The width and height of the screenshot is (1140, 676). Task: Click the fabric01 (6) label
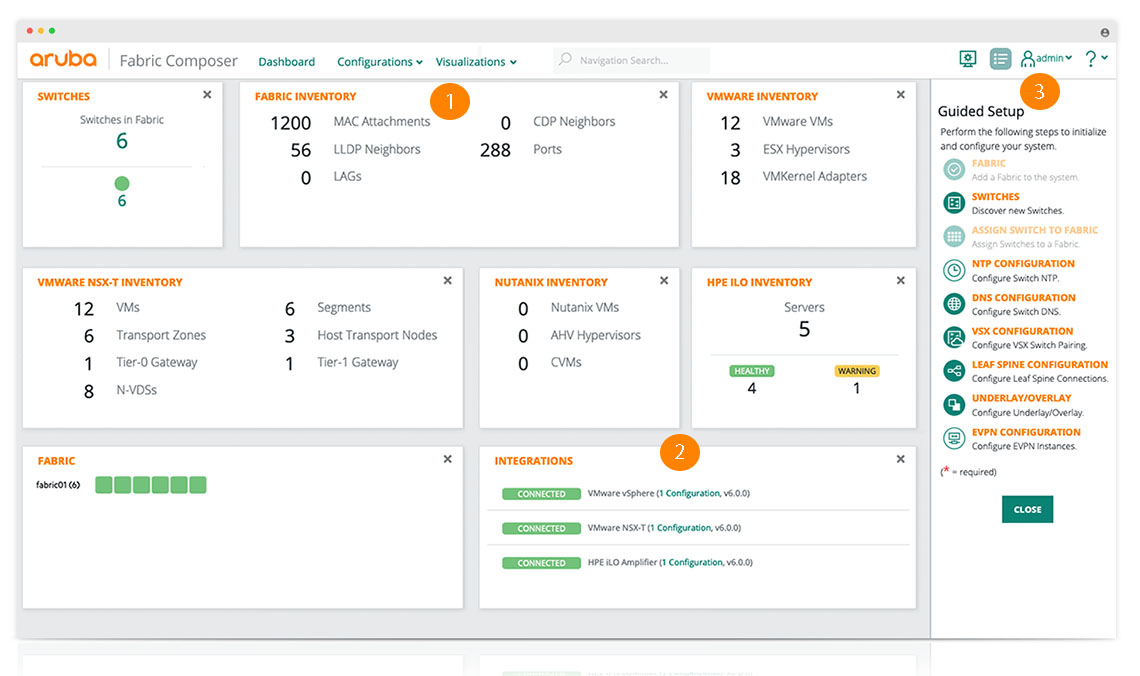(58, 485)
